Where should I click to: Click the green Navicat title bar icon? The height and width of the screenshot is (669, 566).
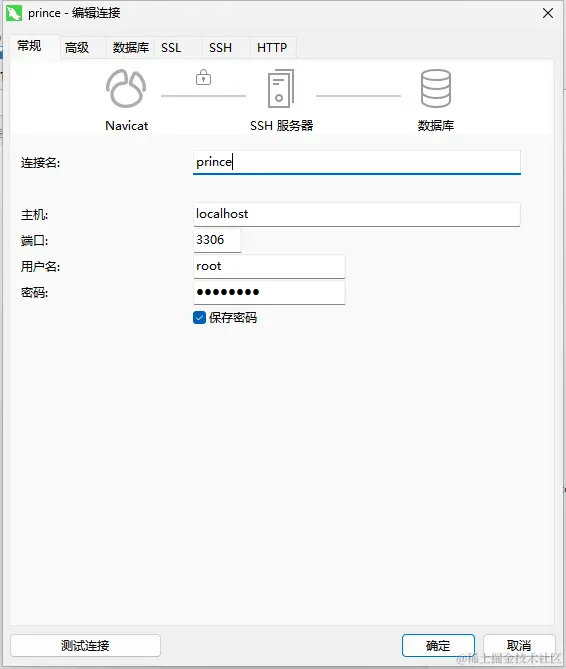coord(14,13)
